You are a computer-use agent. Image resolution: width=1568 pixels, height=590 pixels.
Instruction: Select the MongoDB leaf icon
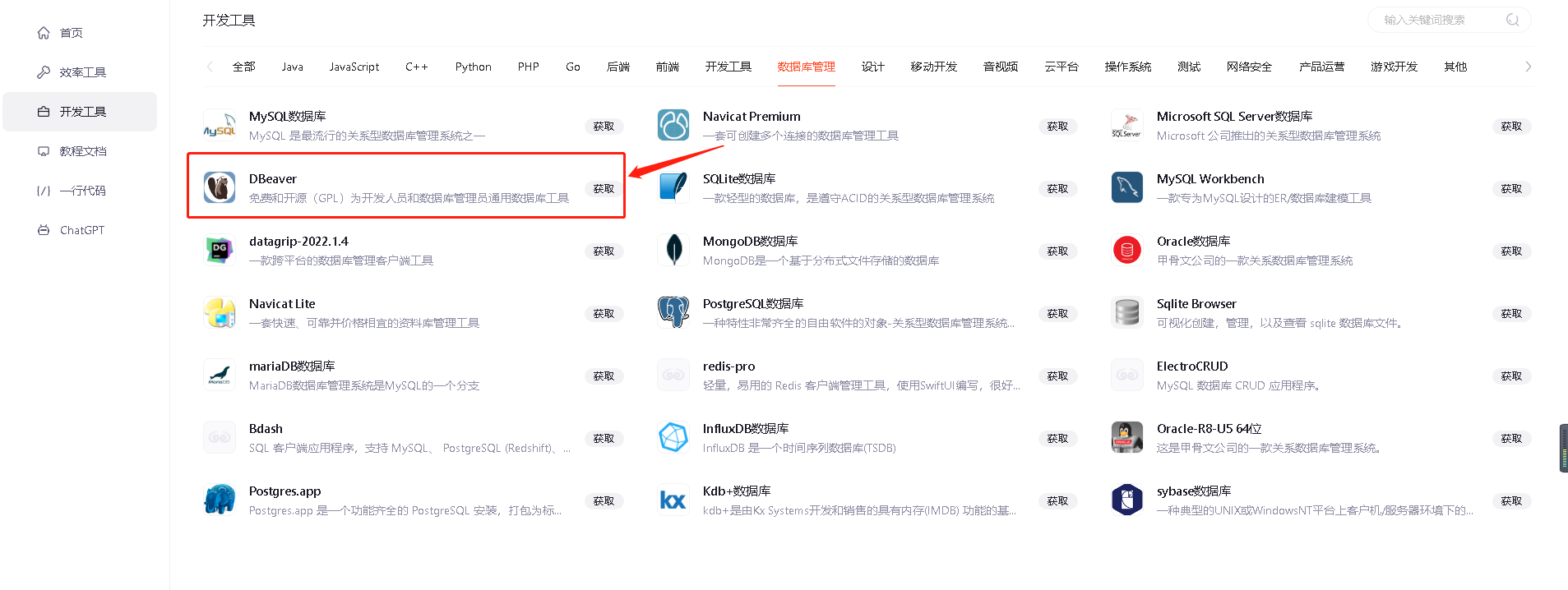(x=673, y=251)
